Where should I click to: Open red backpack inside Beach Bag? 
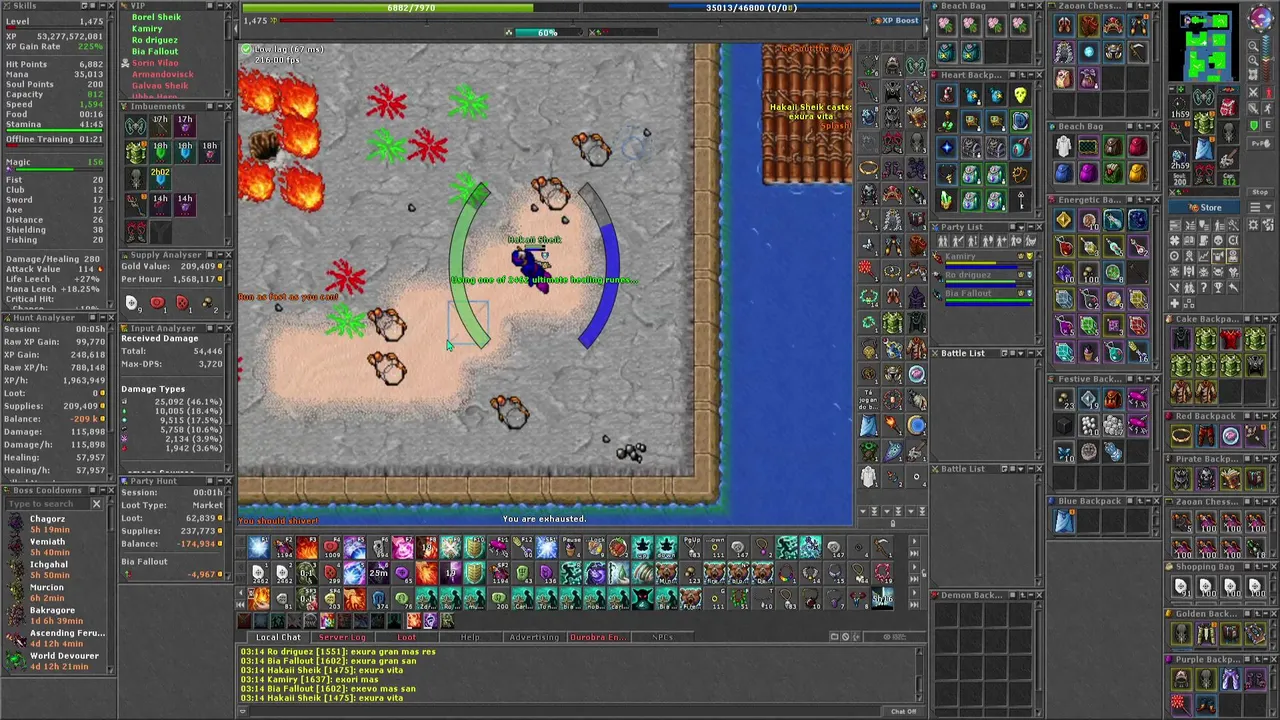1138,146
